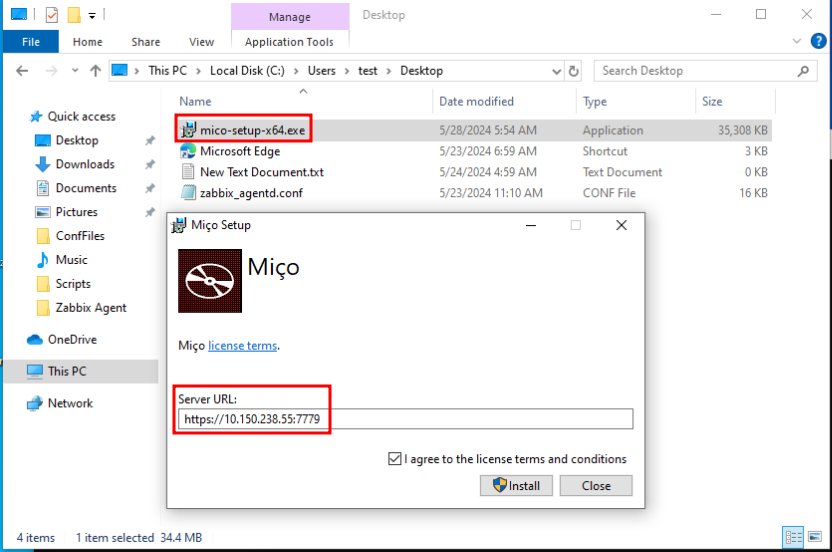Click the Miço Setup title bar icon

coord(179,225)
